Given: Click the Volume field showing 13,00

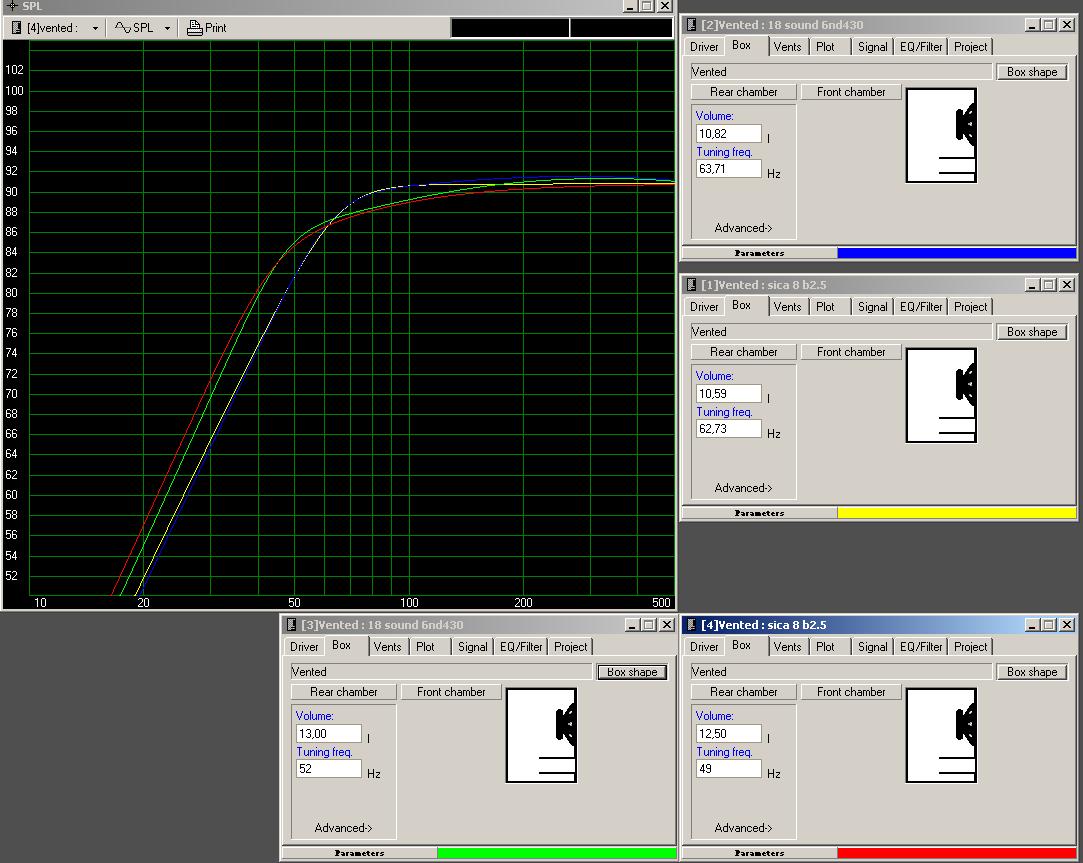Looking at the screenshot, I should click(329, 734).
